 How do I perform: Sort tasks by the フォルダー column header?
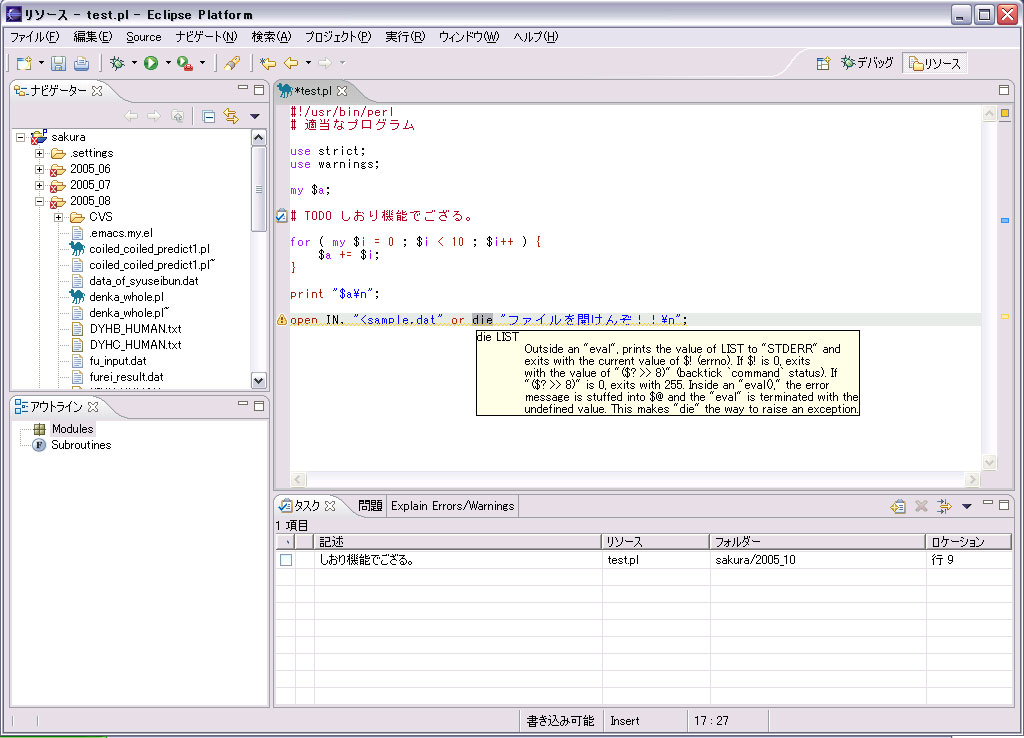point(818,541)
